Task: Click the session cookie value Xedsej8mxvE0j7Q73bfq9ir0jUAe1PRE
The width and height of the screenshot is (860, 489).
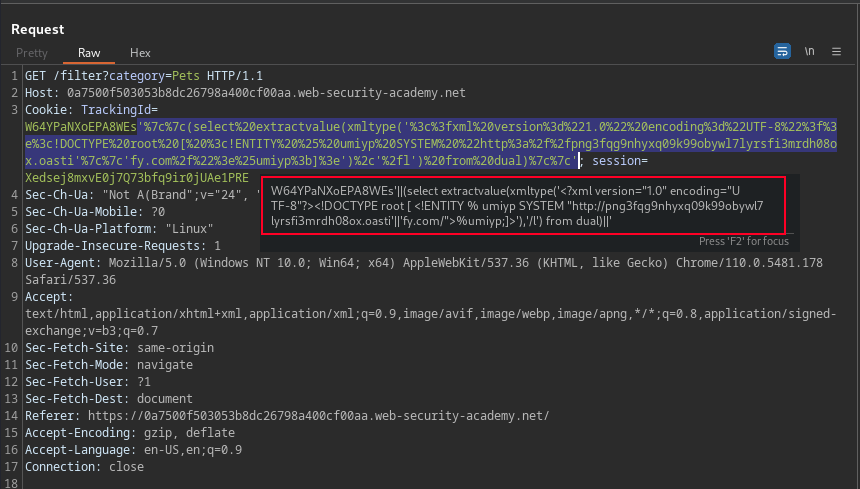Action: click(x=137, y=178)
